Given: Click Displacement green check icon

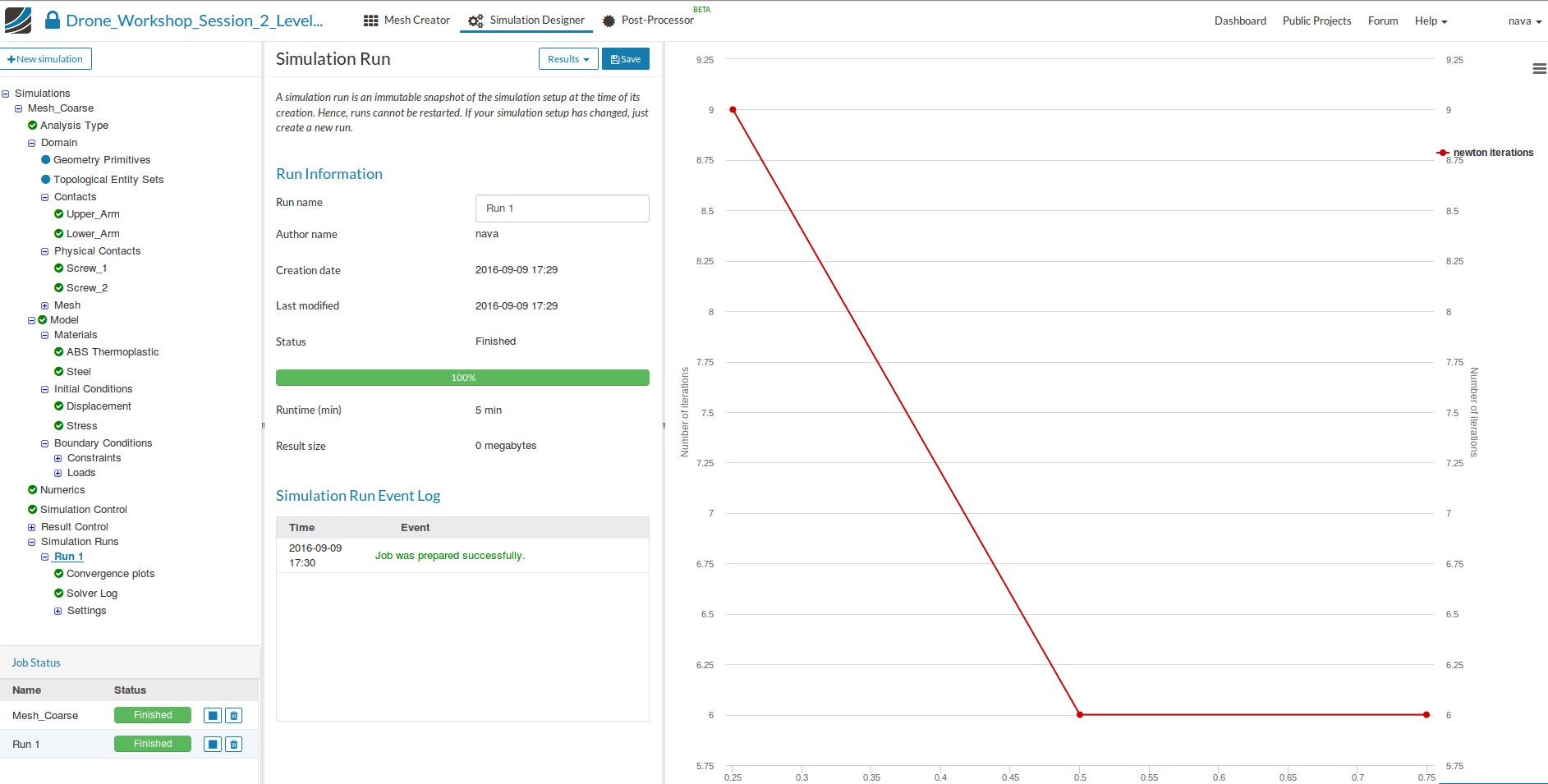Looking at the screenshot, I should click(59, 406).
